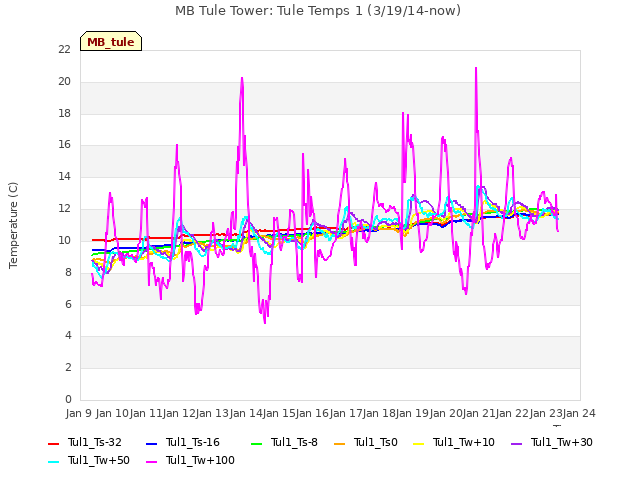Click the orange Tul1_Ts0 legend swatch
The width and height of the screenshot is (640, 480).
[340, 443]
